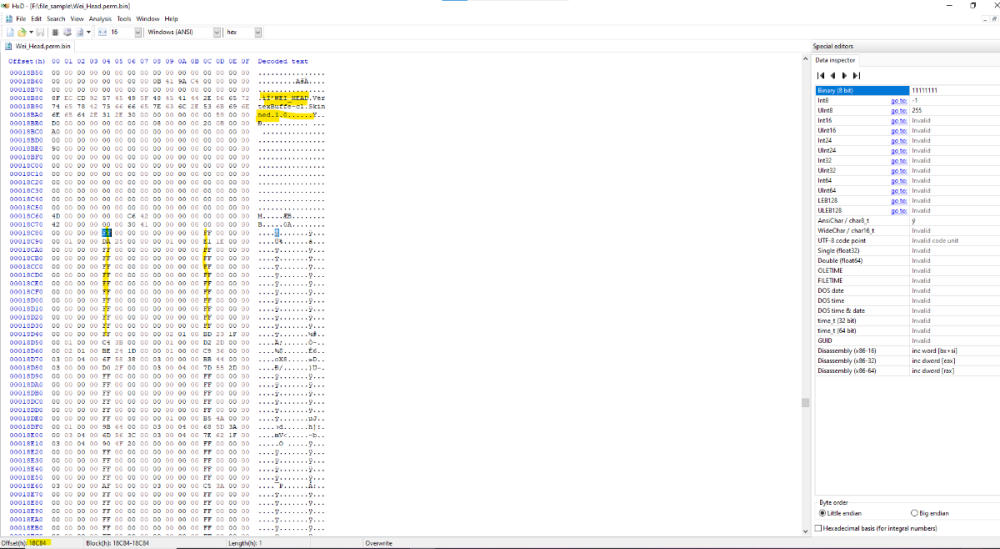1000x549 pixels.
Task: Click the Overwrite mode status bar entry
Action: tap(379, 543)
